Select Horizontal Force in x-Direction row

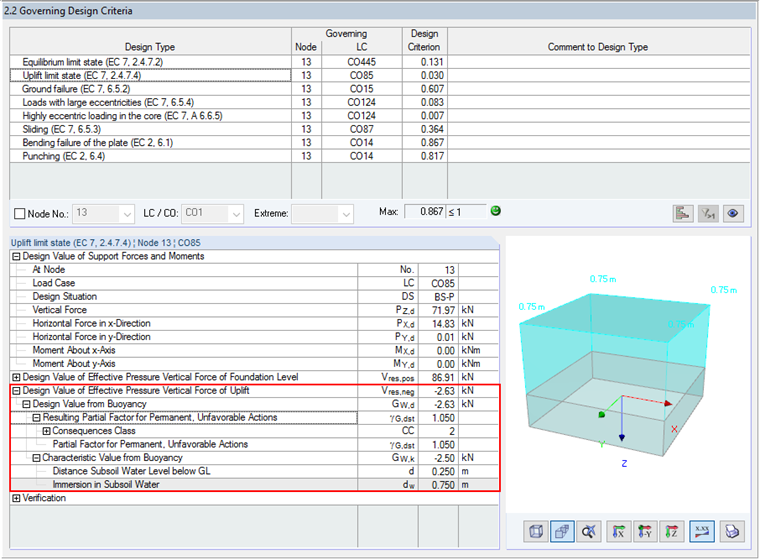click(254, 323)
